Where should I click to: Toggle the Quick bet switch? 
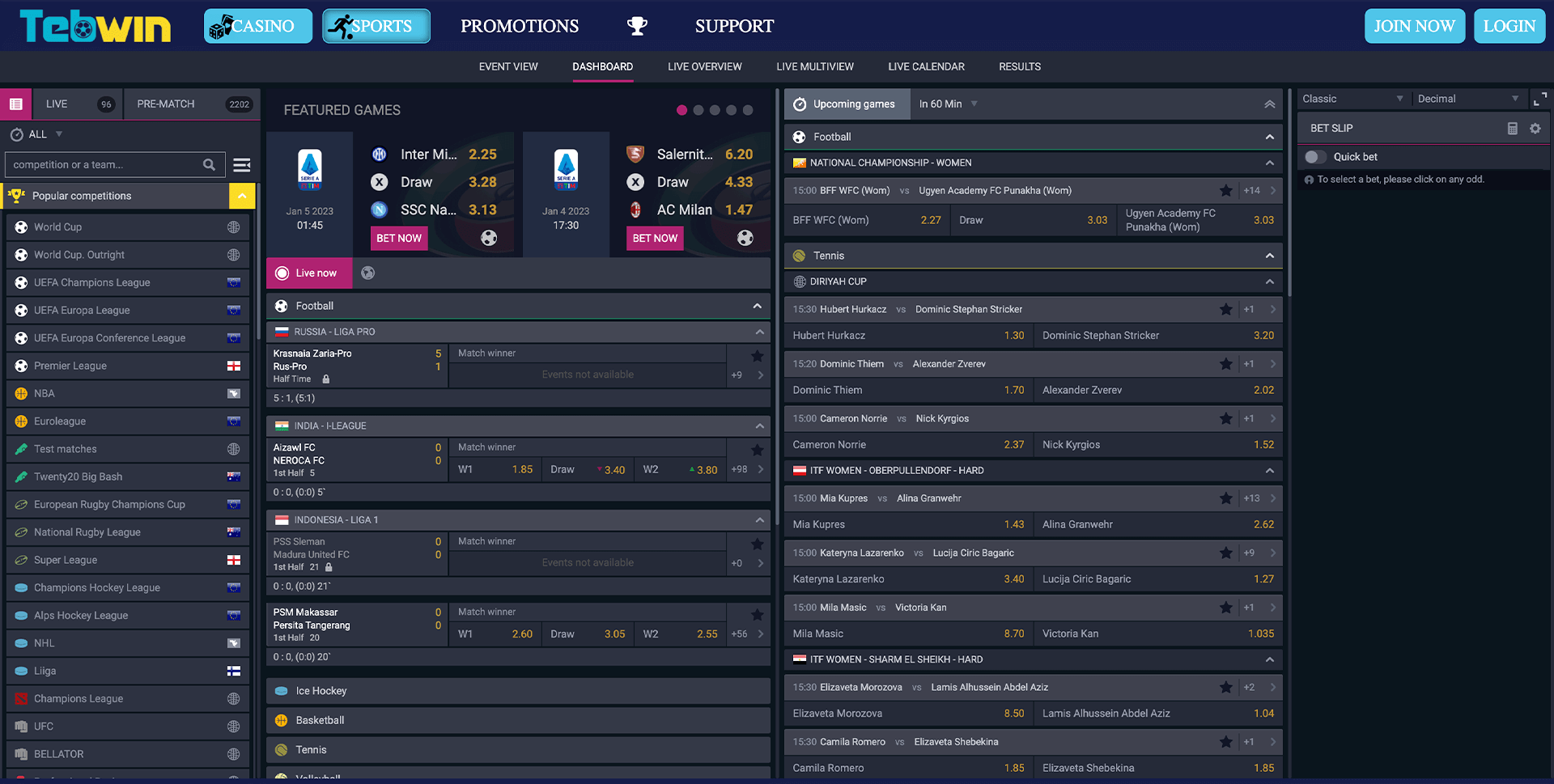pyautogui.click(x=1316, y=157)
